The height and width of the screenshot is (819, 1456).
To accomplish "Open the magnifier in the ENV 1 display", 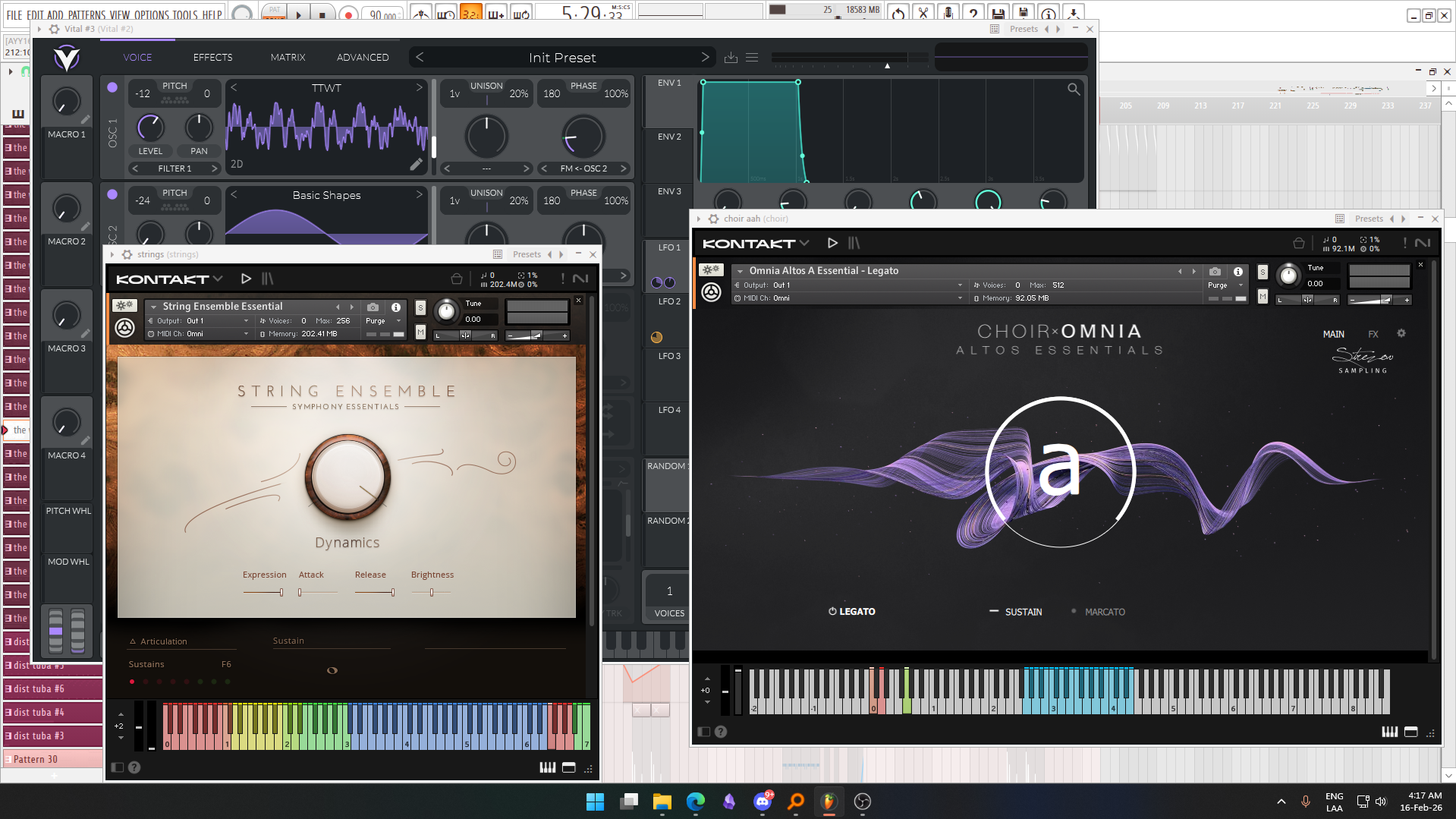I will tap(1074, 90).
